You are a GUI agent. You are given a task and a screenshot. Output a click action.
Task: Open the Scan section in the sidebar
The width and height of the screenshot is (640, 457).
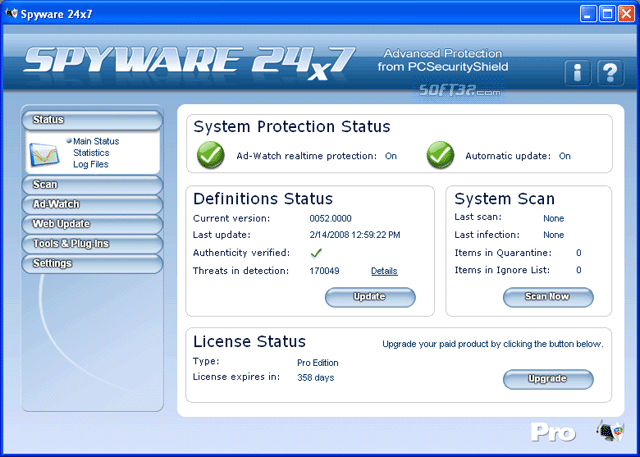92,185
